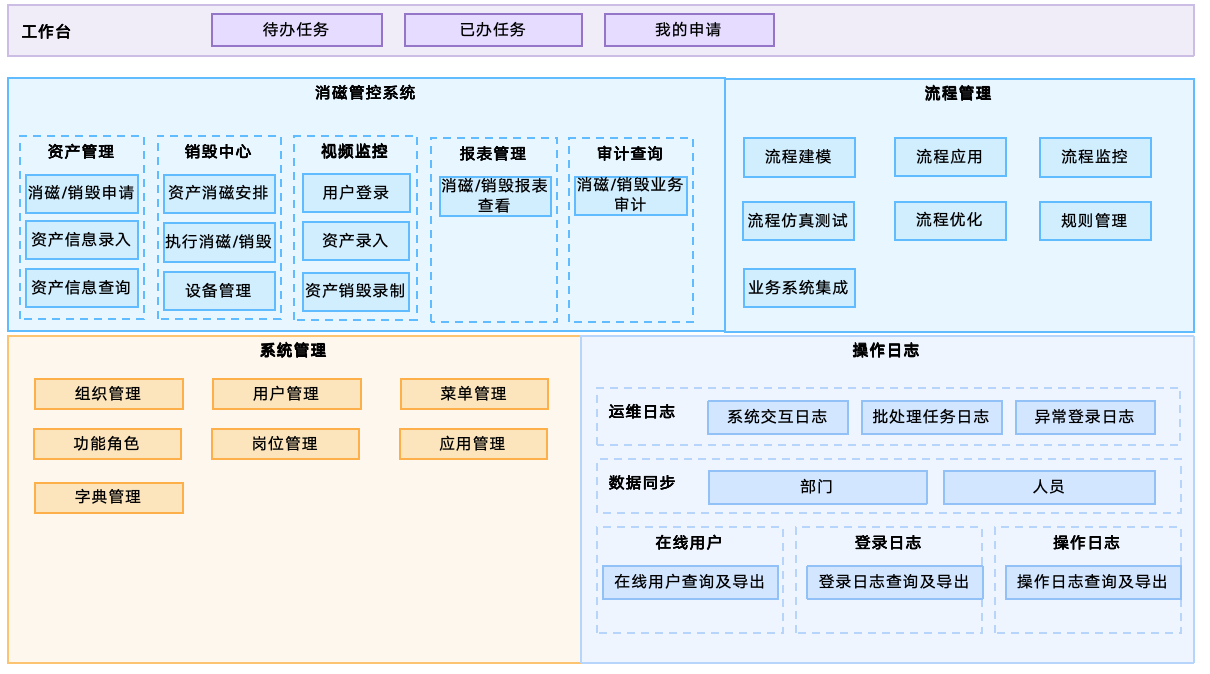Select the 功能角色 box
Image resolution: width=1210 pixels, height=674 pixels.
[107, 444]
